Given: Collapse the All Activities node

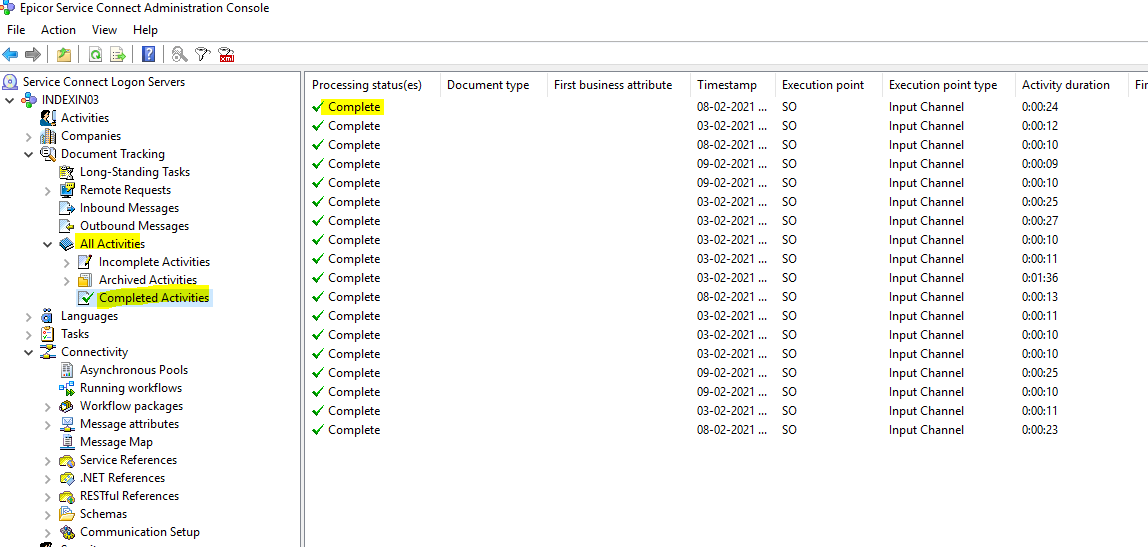Looking at the screenshot, I should tap(48, 244).
